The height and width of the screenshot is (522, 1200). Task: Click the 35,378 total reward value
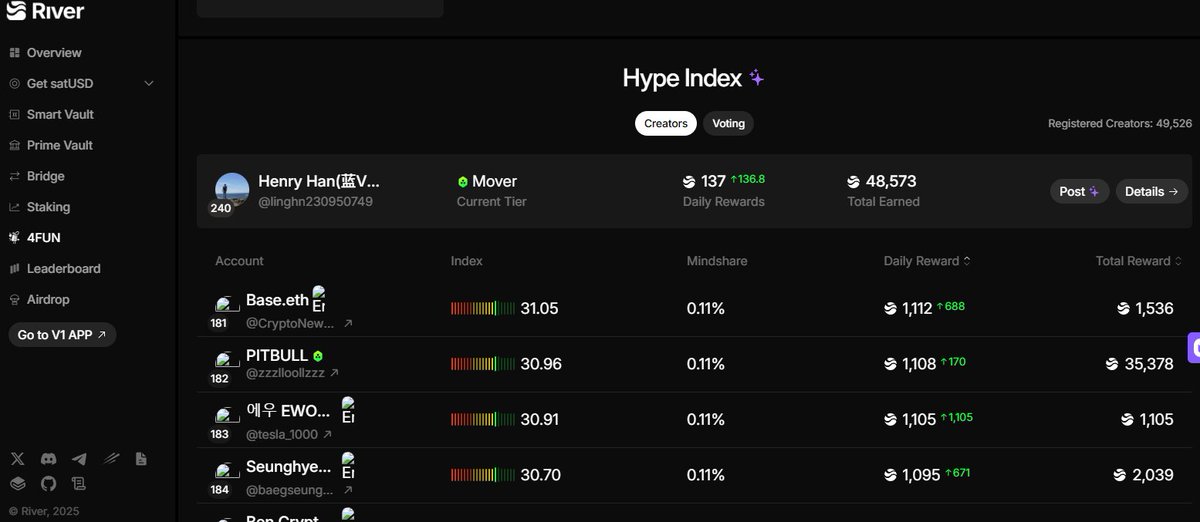[1149, 364]
